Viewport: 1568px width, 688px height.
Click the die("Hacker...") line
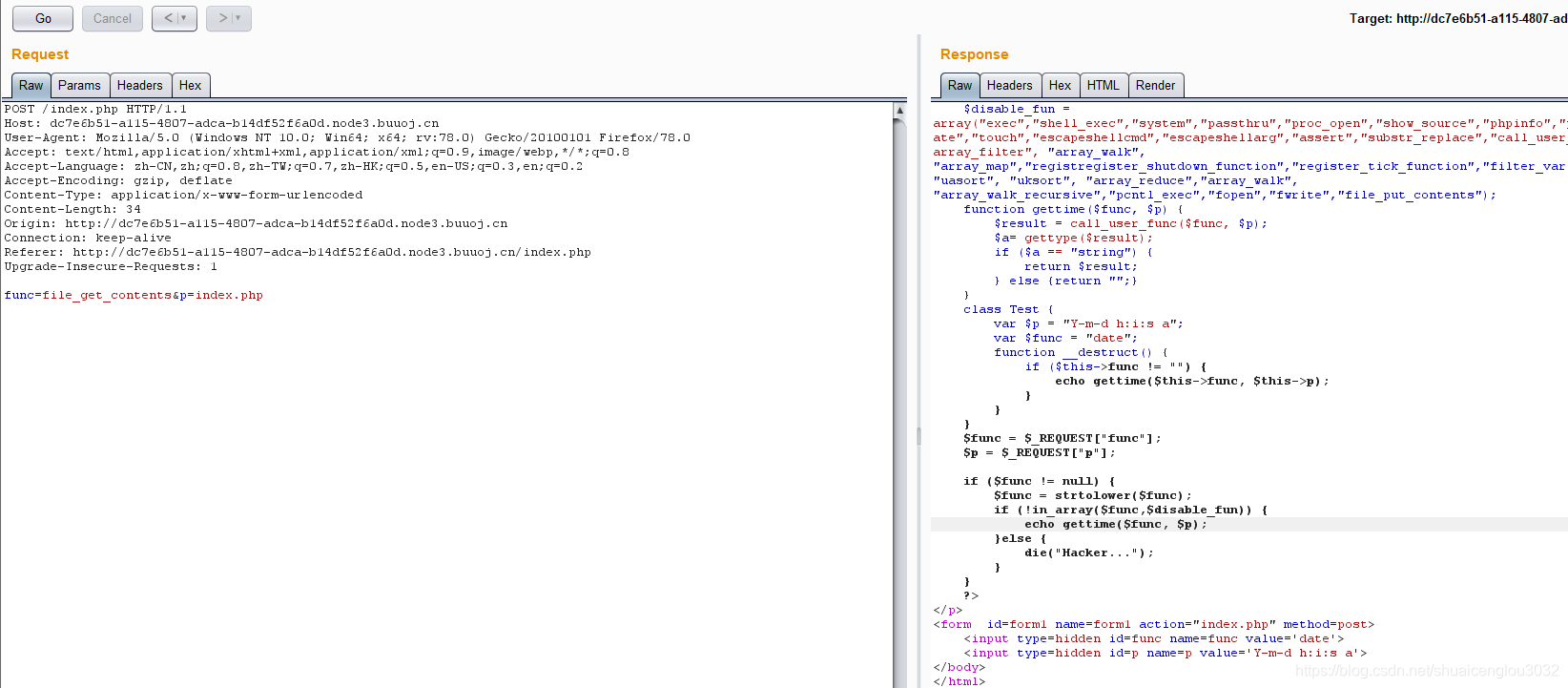pyautogui.click(x=1089, y=552)
